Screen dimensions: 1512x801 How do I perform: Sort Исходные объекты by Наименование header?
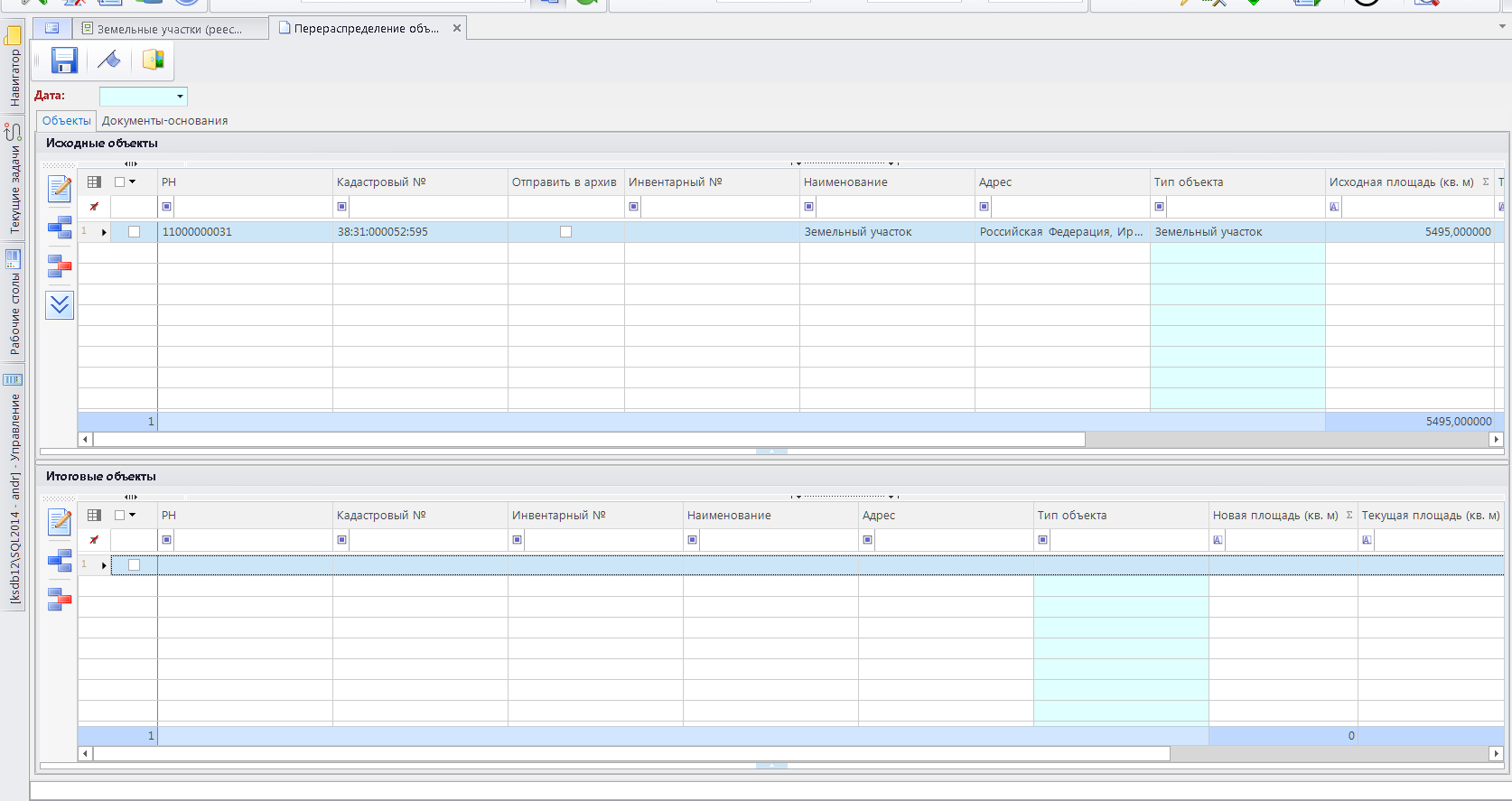tap(887, 182)
